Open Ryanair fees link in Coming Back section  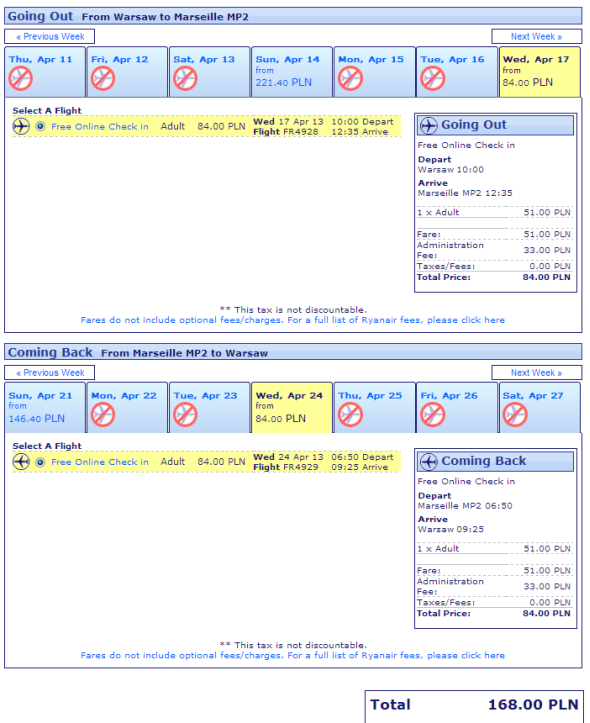[293, 655]
